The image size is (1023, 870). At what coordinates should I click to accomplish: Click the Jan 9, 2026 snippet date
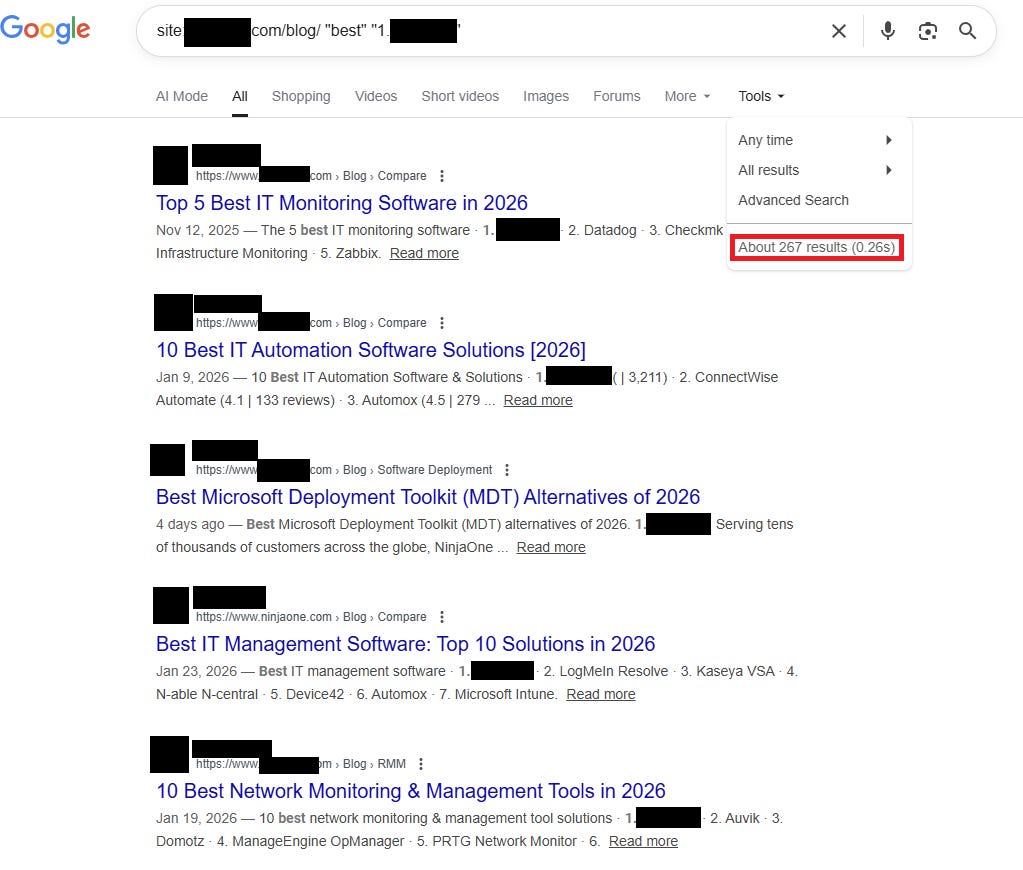pos(192,377)
